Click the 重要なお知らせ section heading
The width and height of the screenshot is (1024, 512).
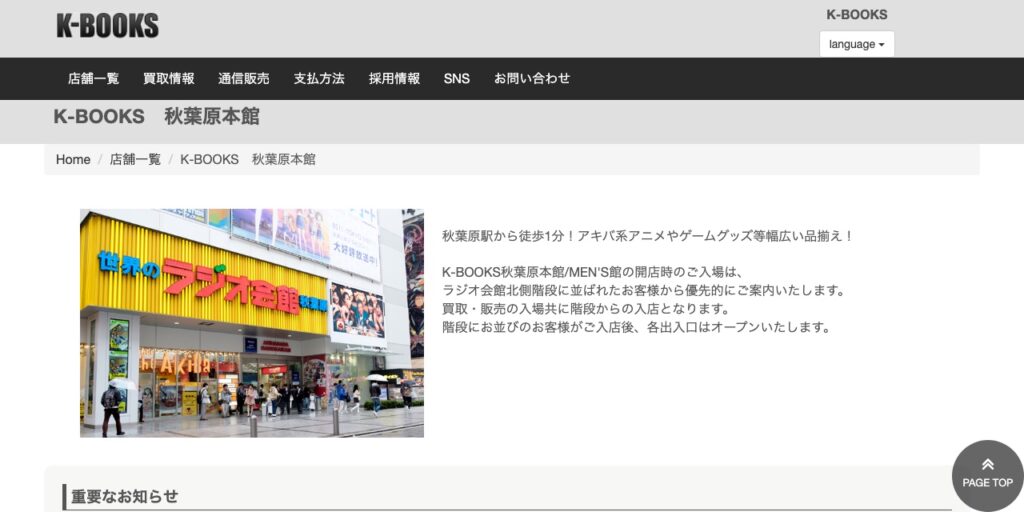pyautogui.click(x=124, y=496)
